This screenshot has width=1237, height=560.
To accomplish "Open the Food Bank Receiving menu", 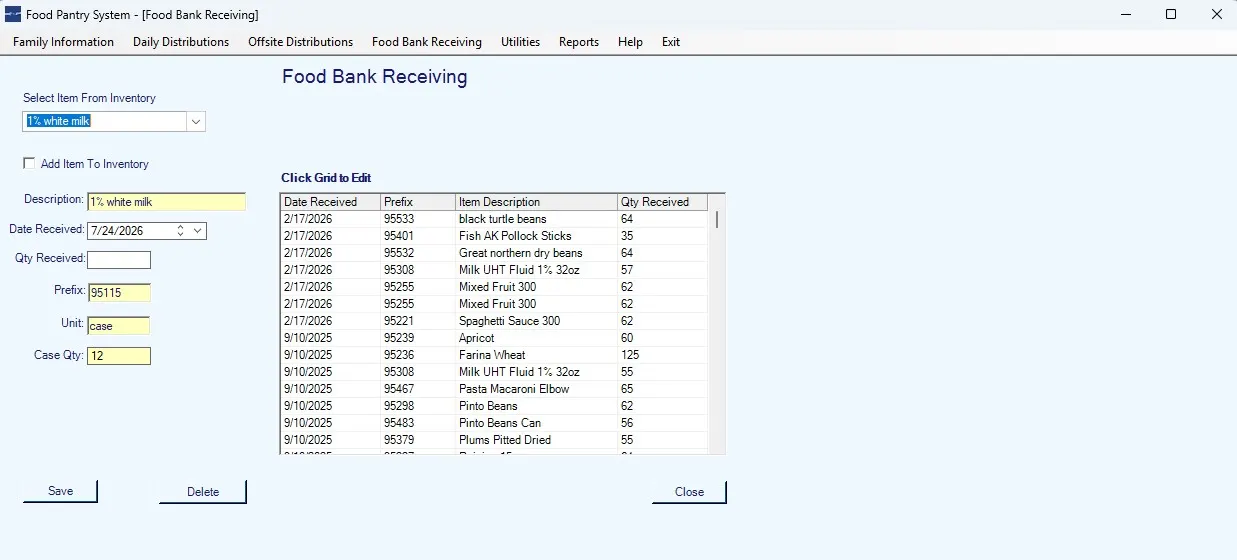I will (x=427, y=42).
